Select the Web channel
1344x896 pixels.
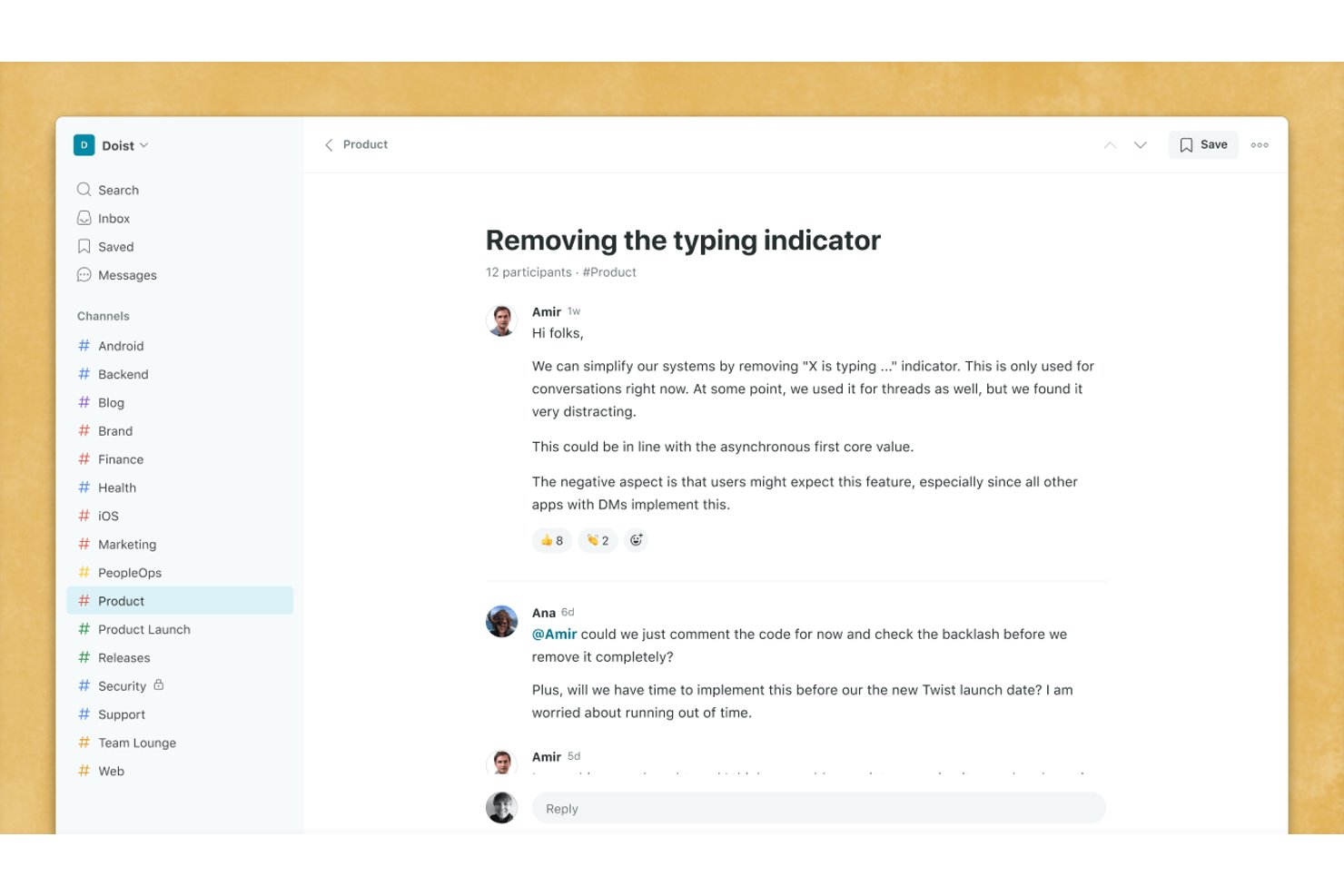(x=180, y=771)
